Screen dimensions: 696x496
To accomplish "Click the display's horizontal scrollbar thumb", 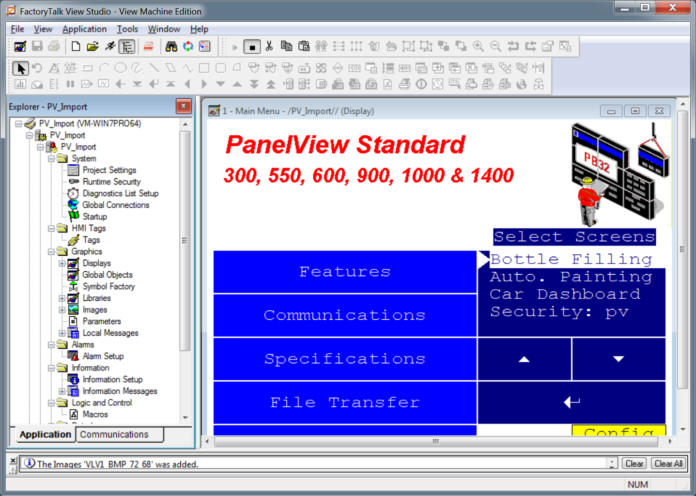I will (435, 441).
